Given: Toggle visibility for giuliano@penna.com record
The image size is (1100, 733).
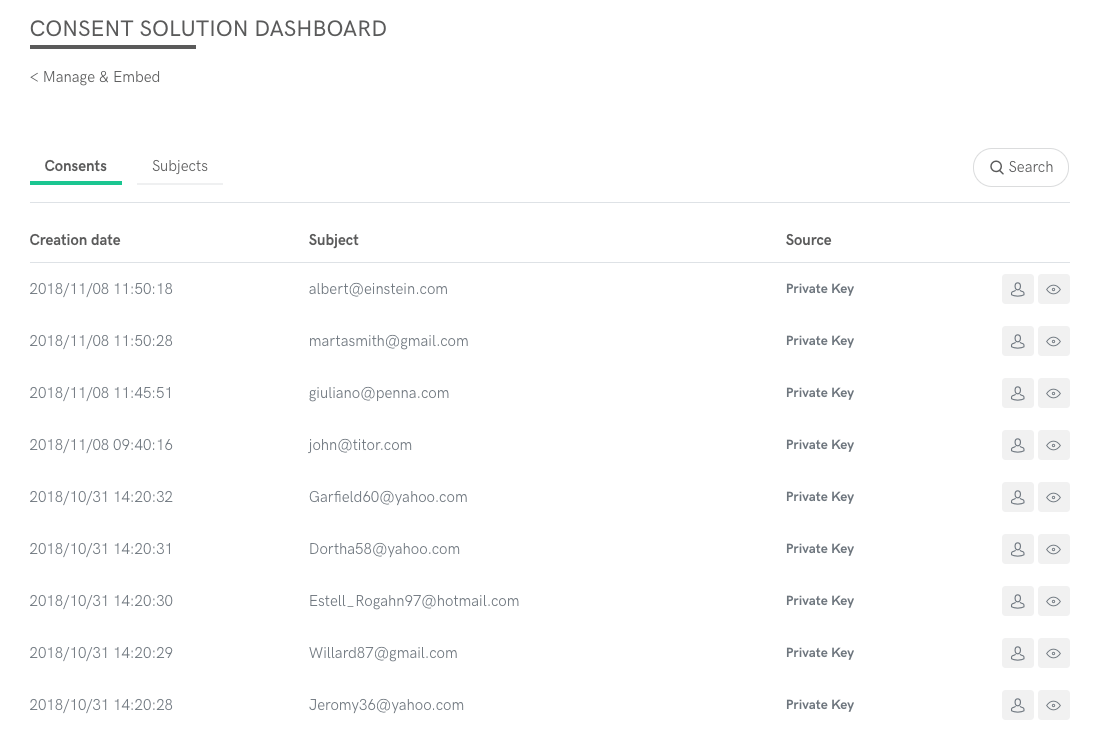Looking at the screenshot, I should click(1054, 393).
